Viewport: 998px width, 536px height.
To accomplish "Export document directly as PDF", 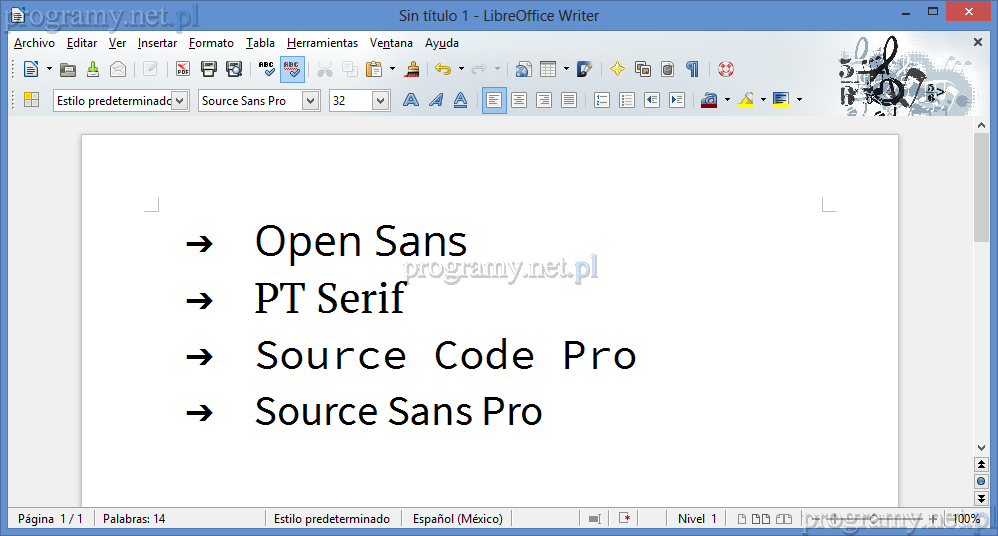I will point(183,69).
